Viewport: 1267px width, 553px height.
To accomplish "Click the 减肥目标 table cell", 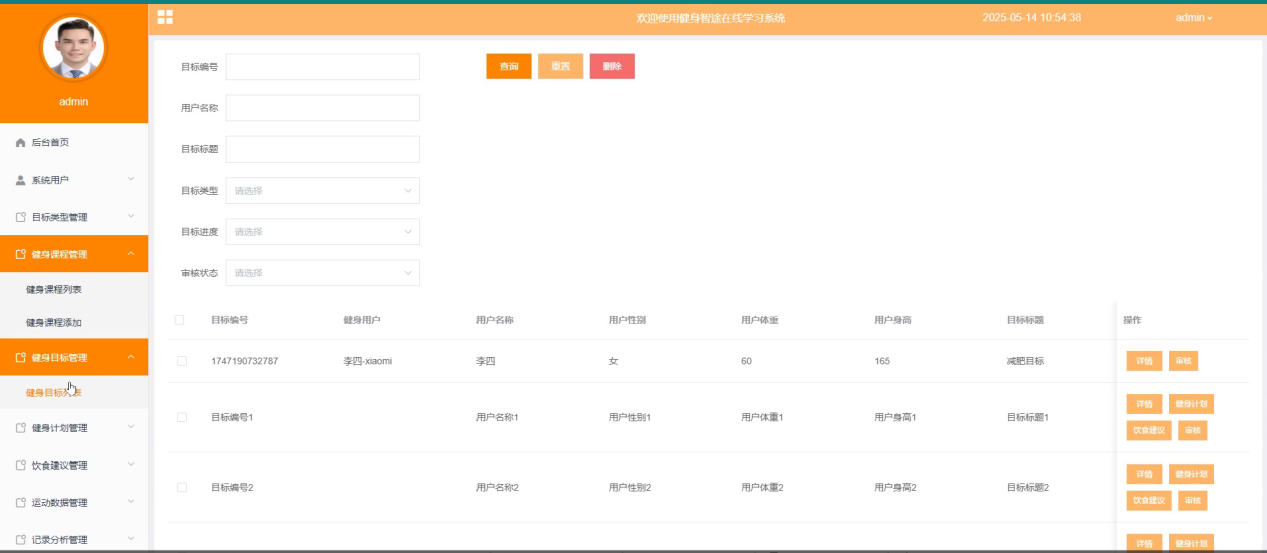I will pos(1025,361).
